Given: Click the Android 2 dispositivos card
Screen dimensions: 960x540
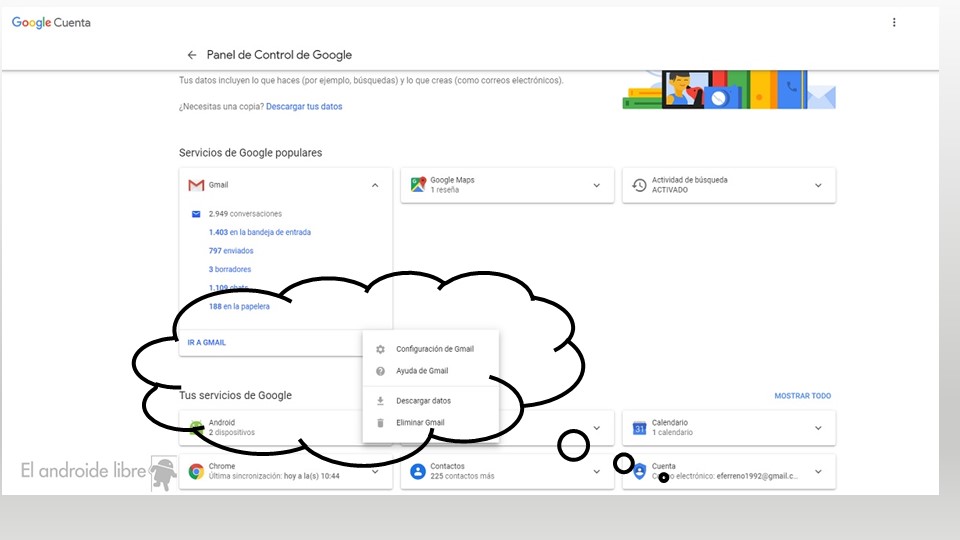Looking at the screenshot, I should (285, 427).
